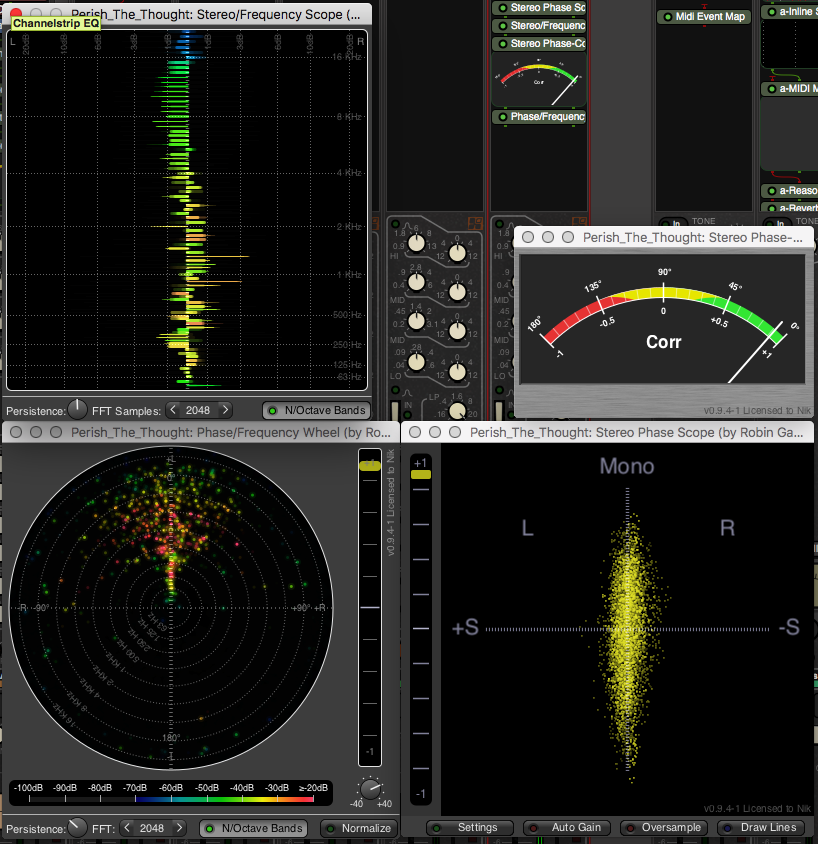Decrease FFT Samples with left arrow

pyautogui.click(x=173, y=410)
